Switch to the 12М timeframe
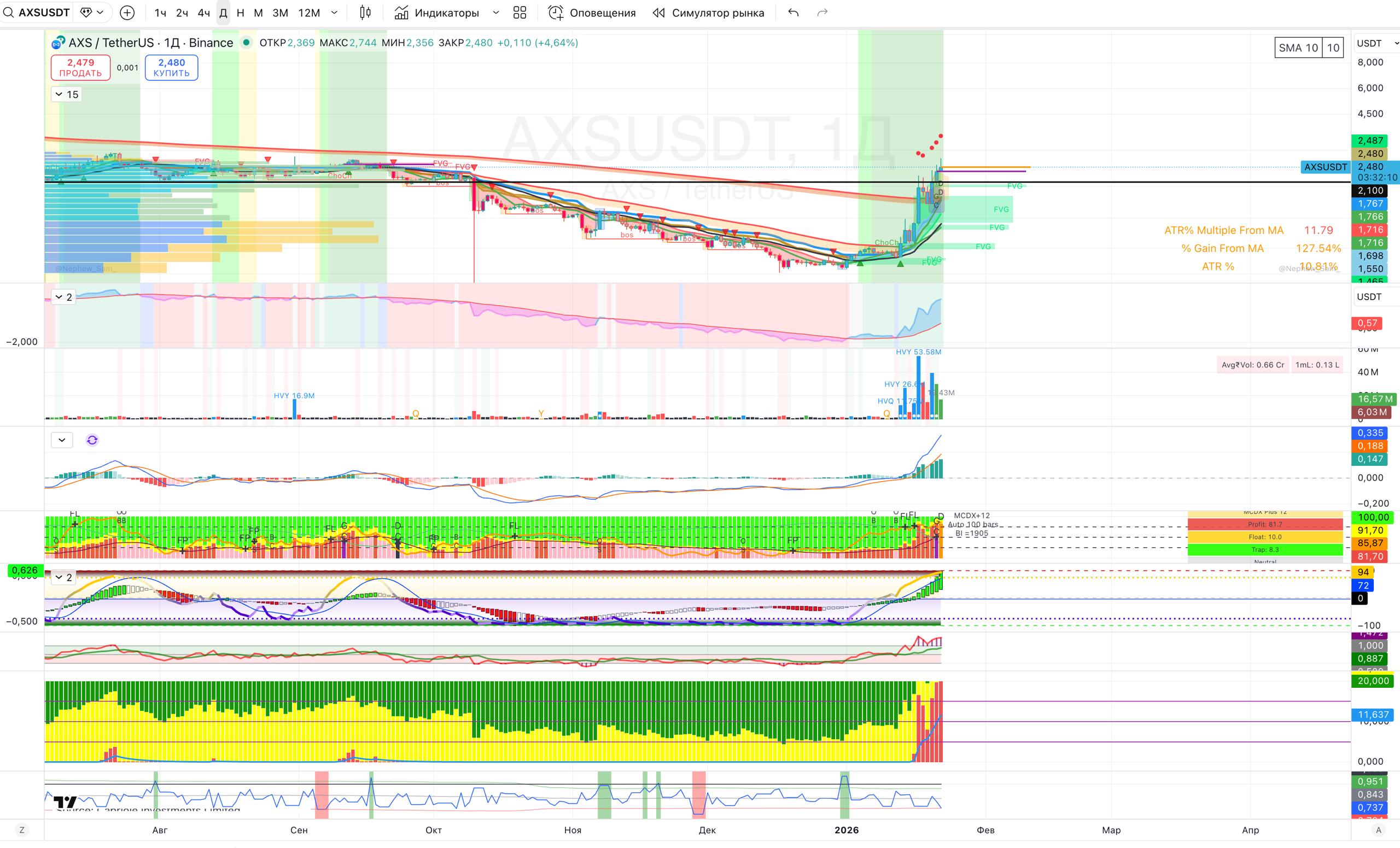 coord(309,13)
